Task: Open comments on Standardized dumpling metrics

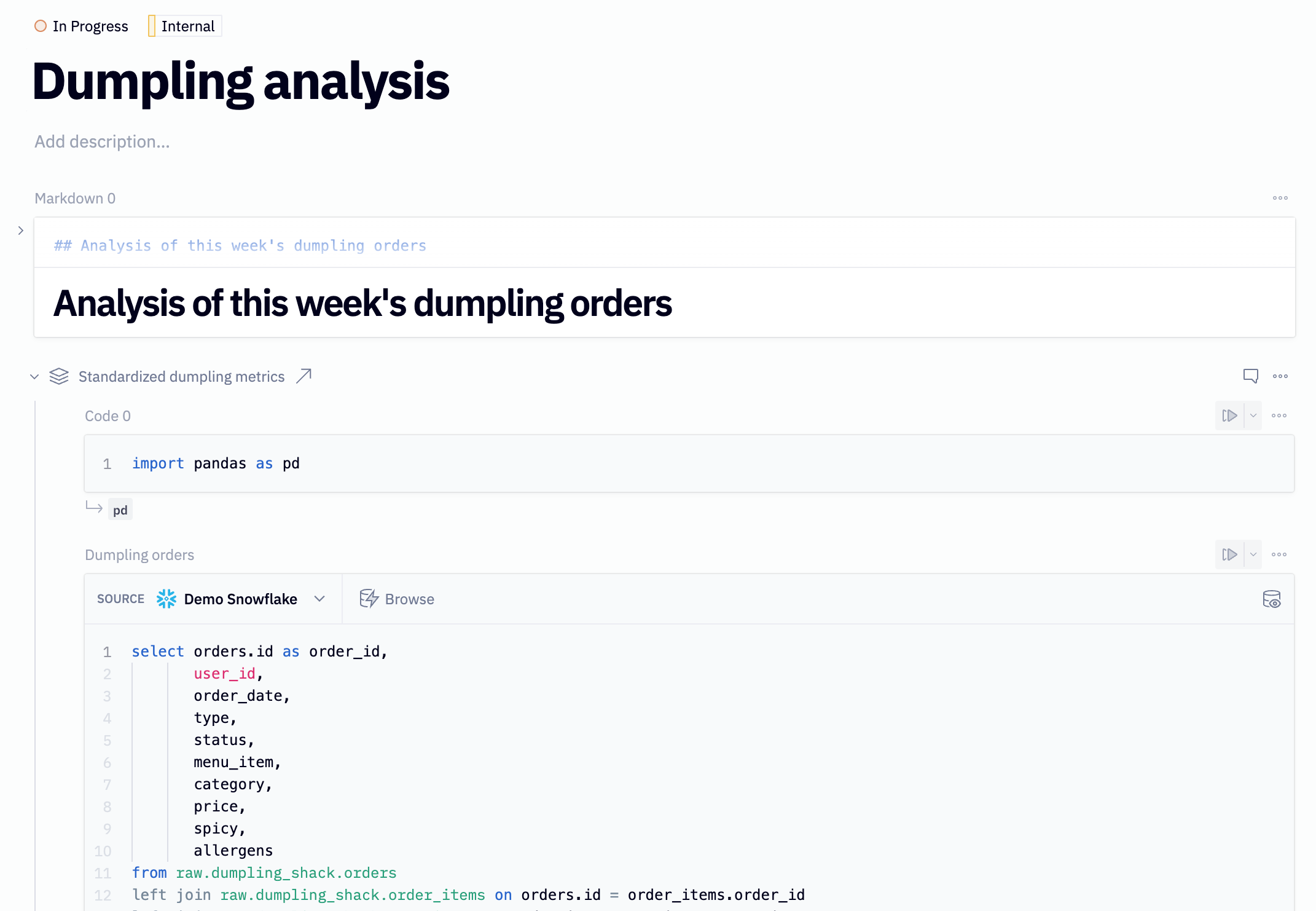Action: (1250, 376)
